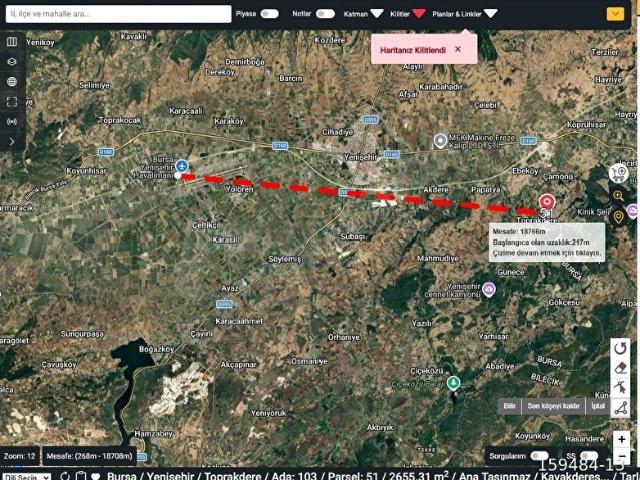
Task: Select the globe basemap icon
Action: pyautogui.click(x=12, y=82)
